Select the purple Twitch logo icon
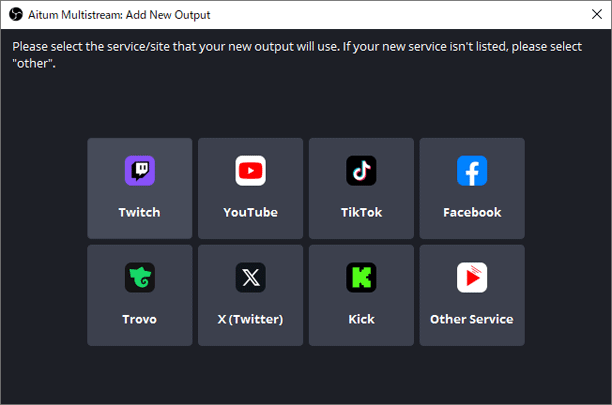Viewport: 612px width, 405px height. point(140,171)
